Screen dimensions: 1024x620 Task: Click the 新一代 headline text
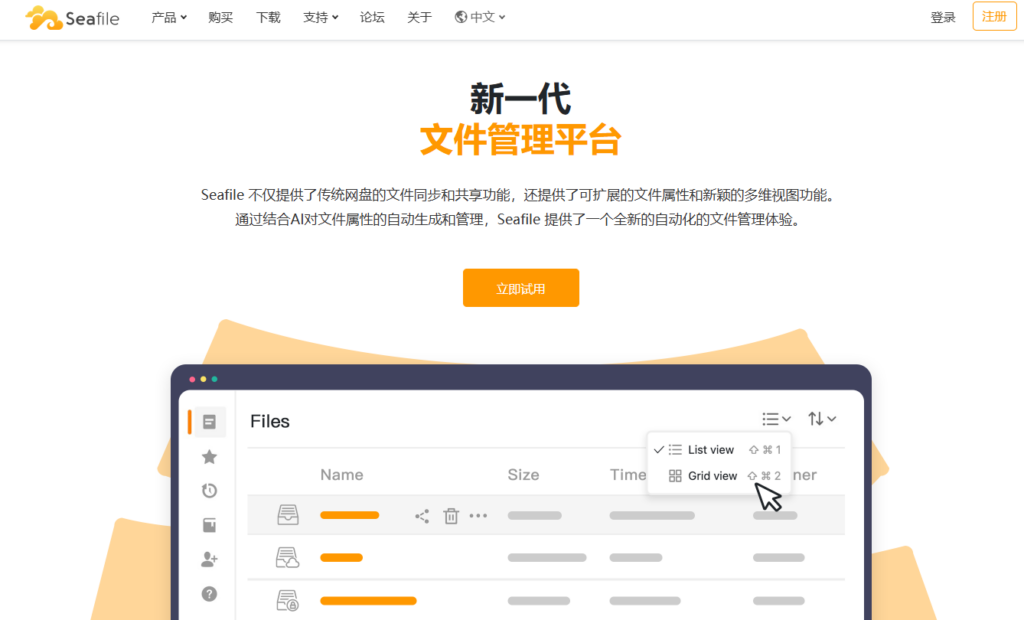(x=520, y=99)
